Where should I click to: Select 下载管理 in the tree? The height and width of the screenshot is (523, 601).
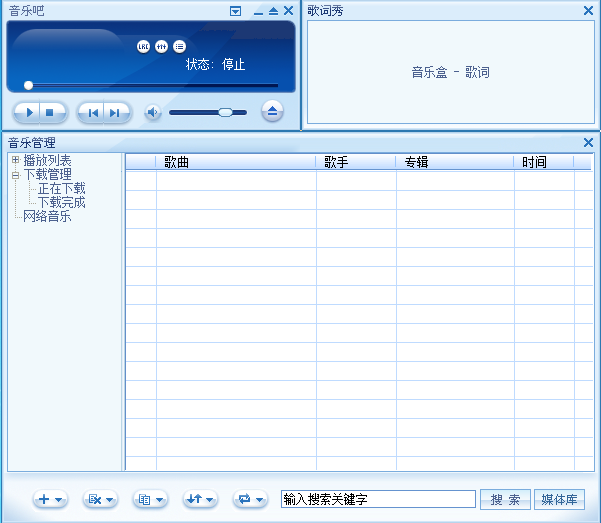[x=47, y=174]
